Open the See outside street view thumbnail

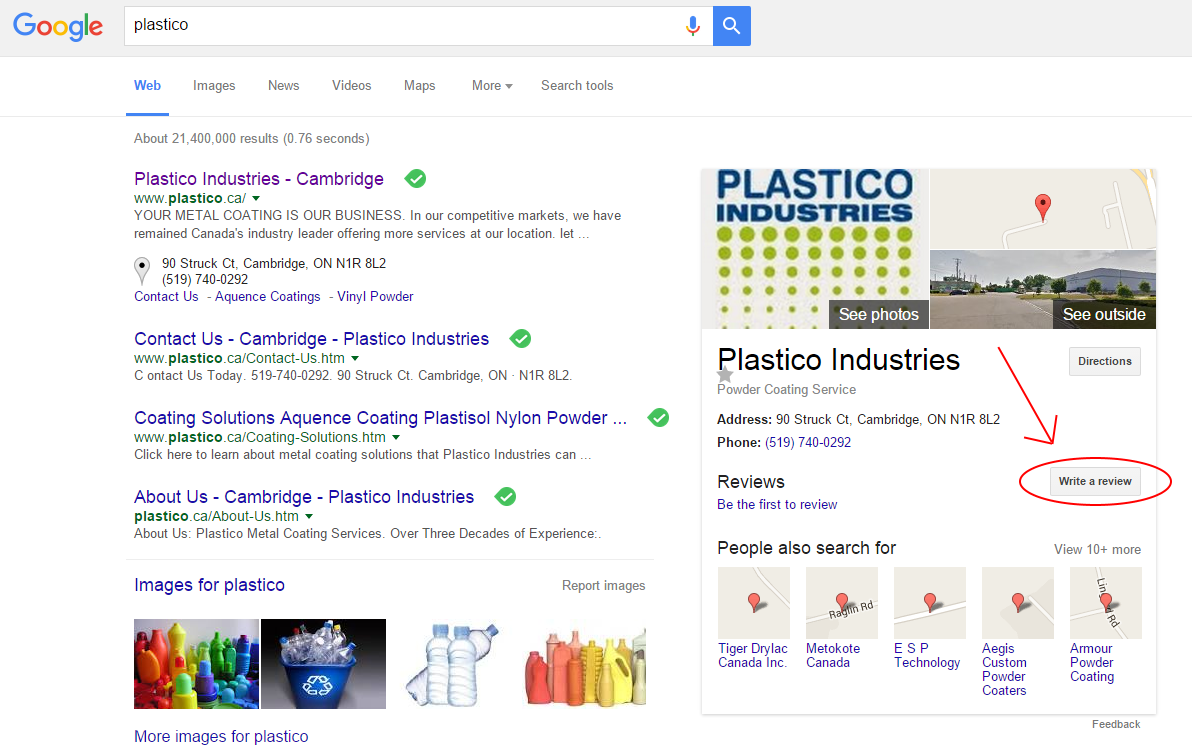click(1043, 289)
